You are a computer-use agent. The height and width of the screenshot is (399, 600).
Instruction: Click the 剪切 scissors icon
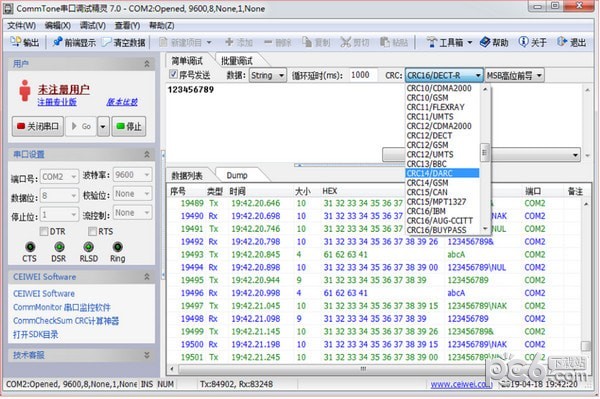coord(345,41)
